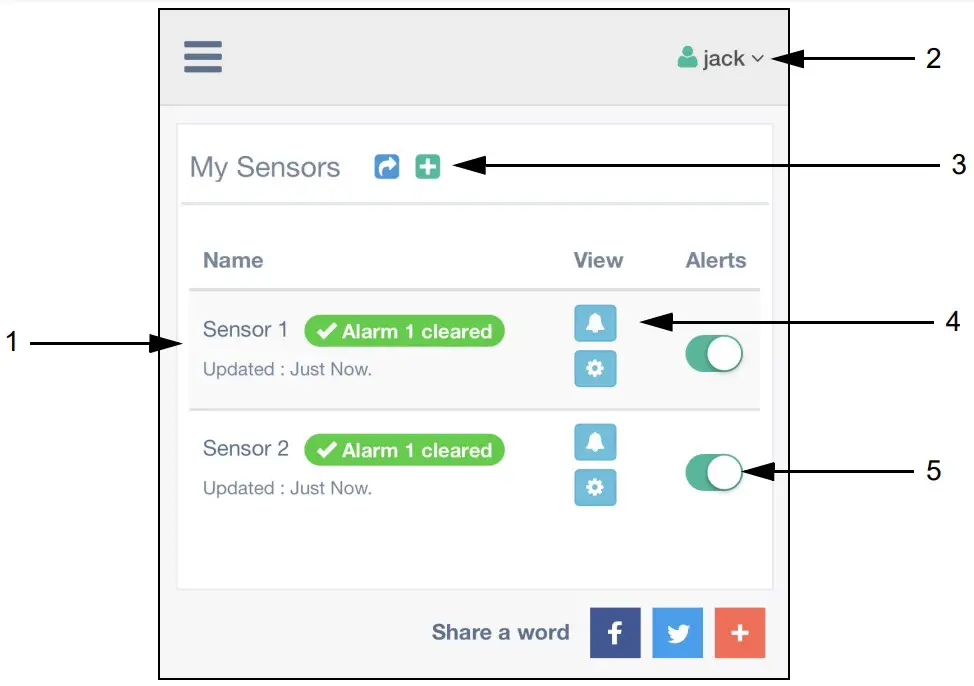Click Sensor 2 Alarm 1 cleared badge
Viewport: 974px width, 686px height.
[x=405, y=450]
